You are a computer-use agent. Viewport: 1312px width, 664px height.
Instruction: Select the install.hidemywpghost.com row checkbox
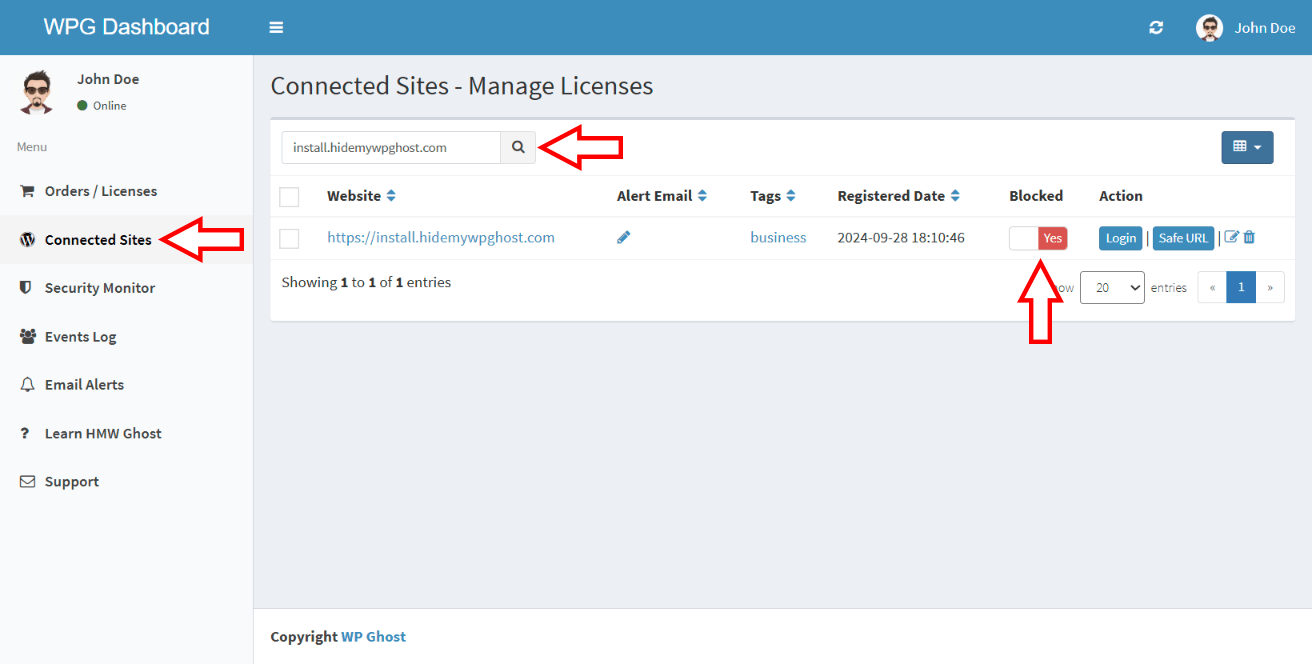coord(289,238)
